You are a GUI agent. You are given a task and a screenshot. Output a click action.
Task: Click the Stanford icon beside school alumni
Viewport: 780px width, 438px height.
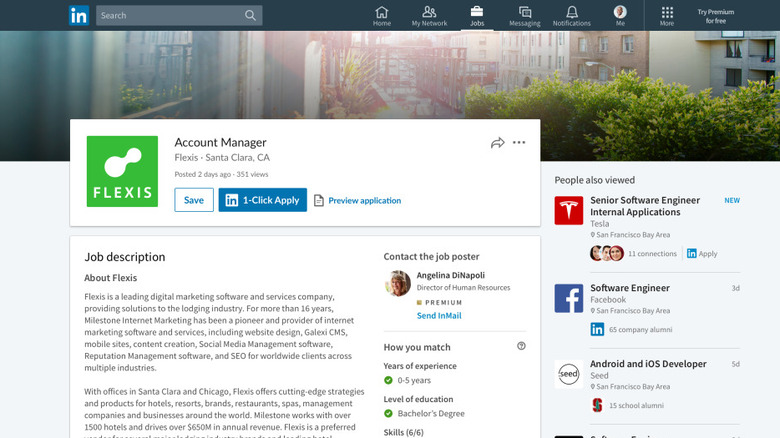[597, 405]
